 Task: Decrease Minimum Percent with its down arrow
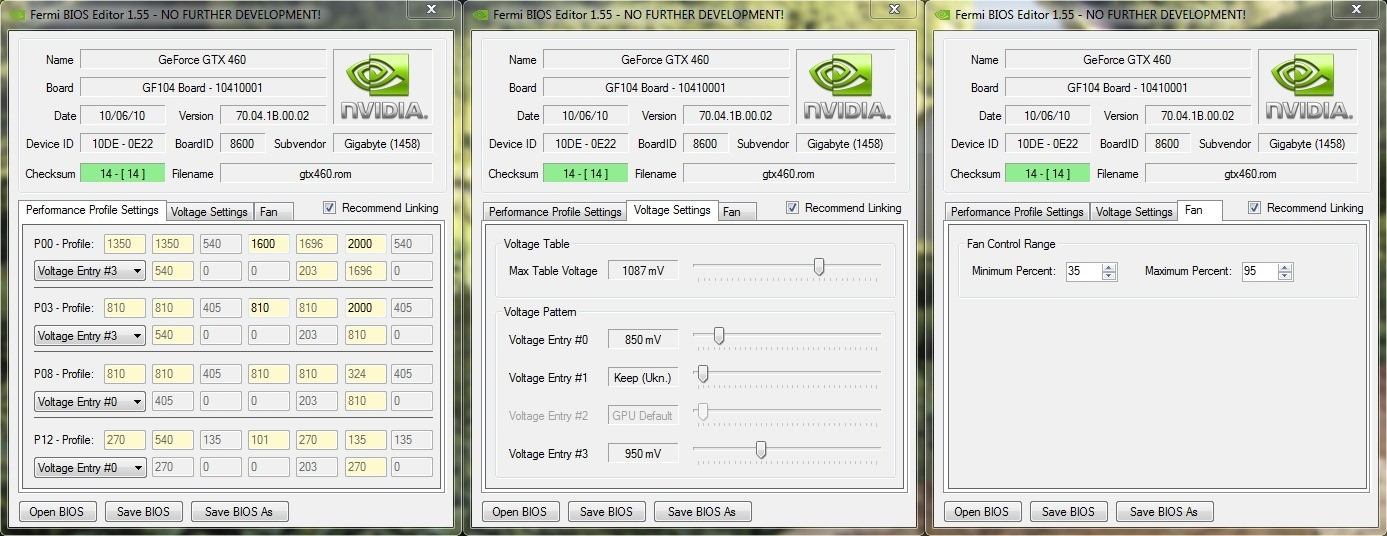(x=1109, y=276)
